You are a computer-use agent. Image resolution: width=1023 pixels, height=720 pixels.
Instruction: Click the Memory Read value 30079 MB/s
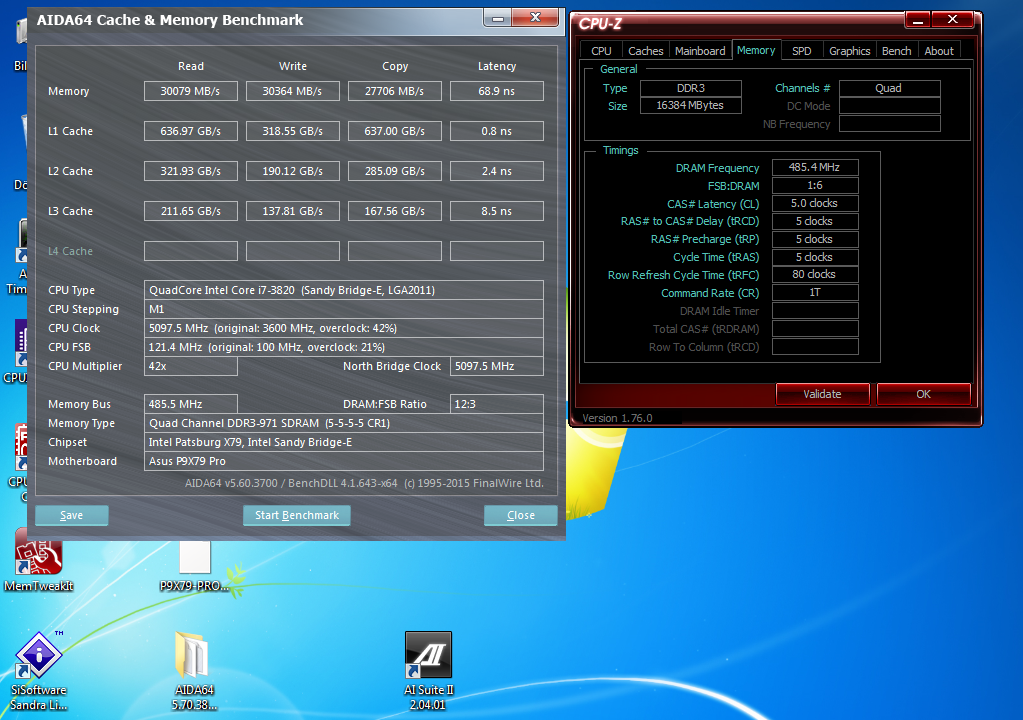[191, 91]
